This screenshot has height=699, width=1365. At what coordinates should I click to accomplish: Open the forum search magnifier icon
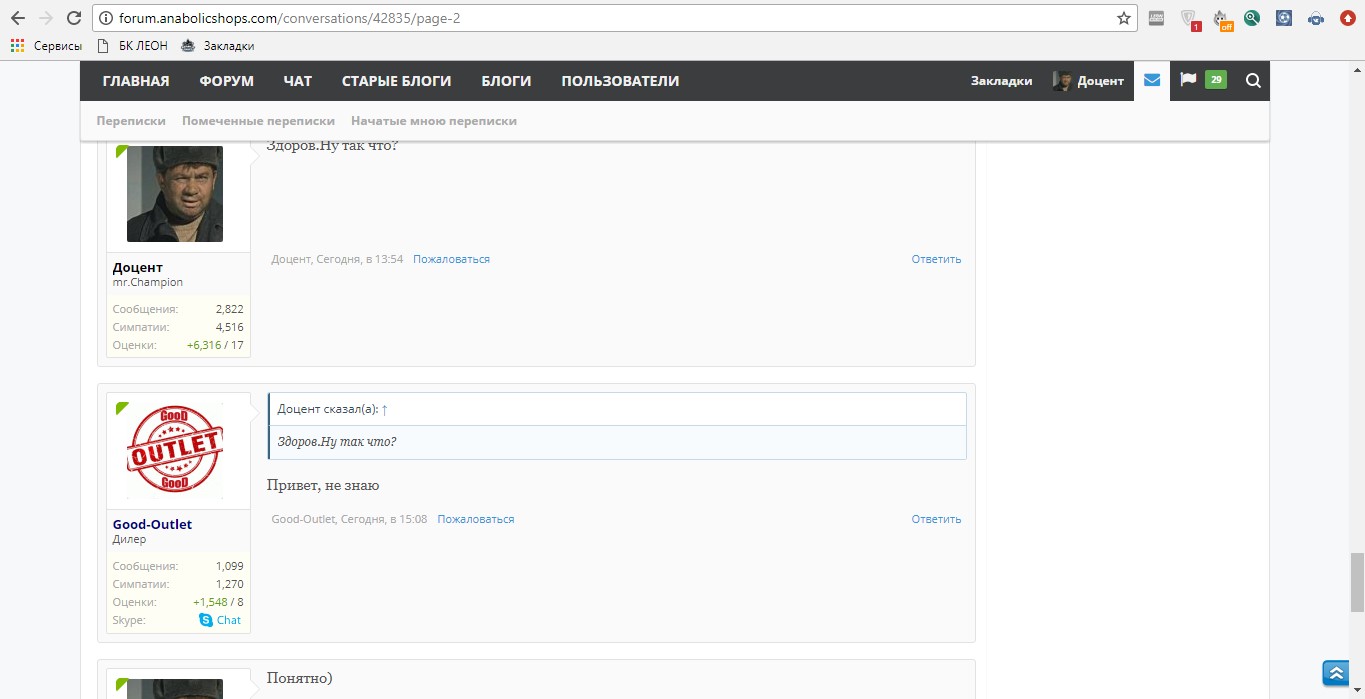click(1253, 81)
